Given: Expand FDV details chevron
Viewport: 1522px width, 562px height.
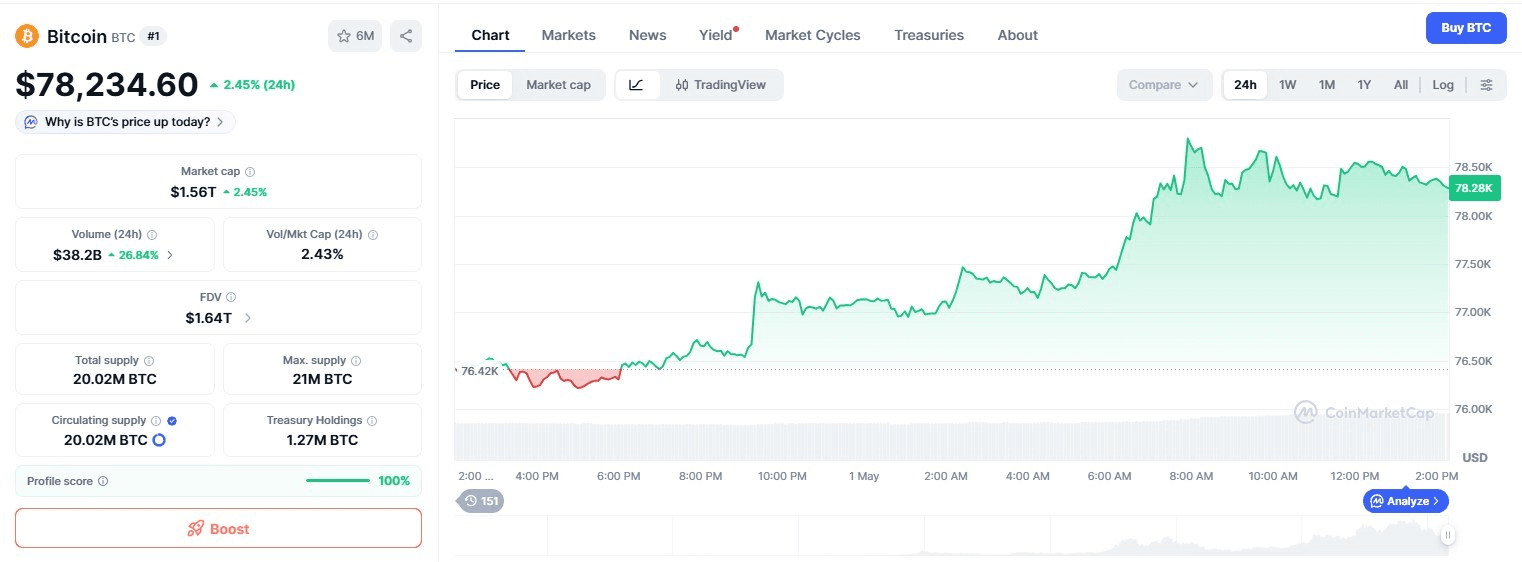Looking at the screenshot, I should [x=248, y=318].
